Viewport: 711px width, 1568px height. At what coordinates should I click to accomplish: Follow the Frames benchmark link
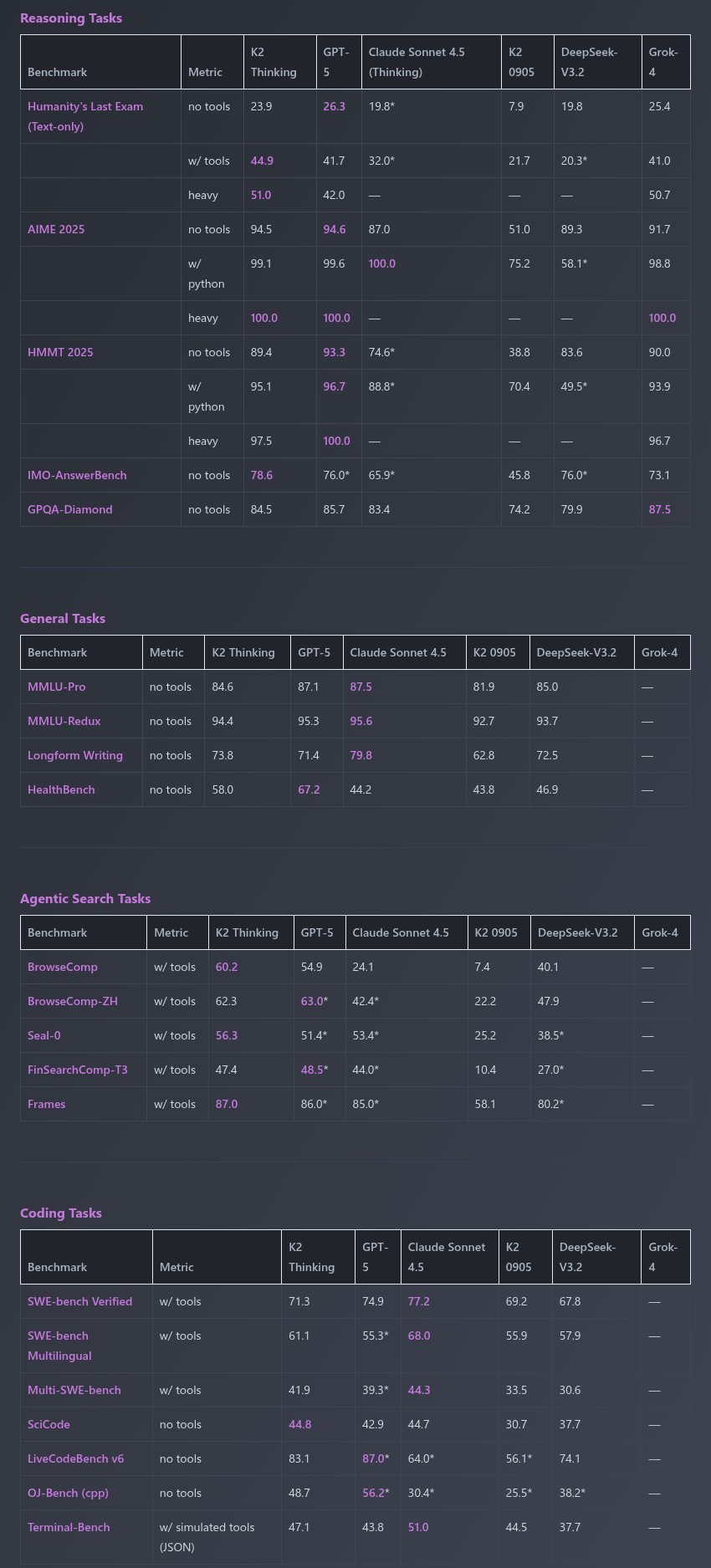[46, 1105]
